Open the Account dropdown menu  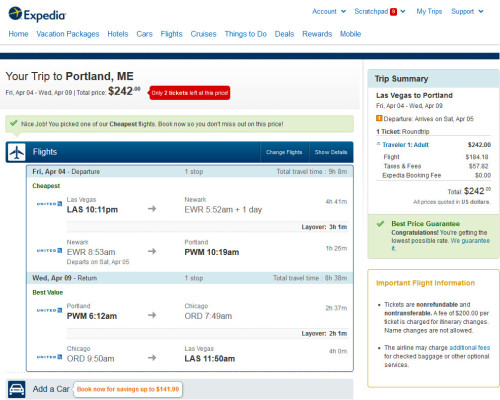329,12
